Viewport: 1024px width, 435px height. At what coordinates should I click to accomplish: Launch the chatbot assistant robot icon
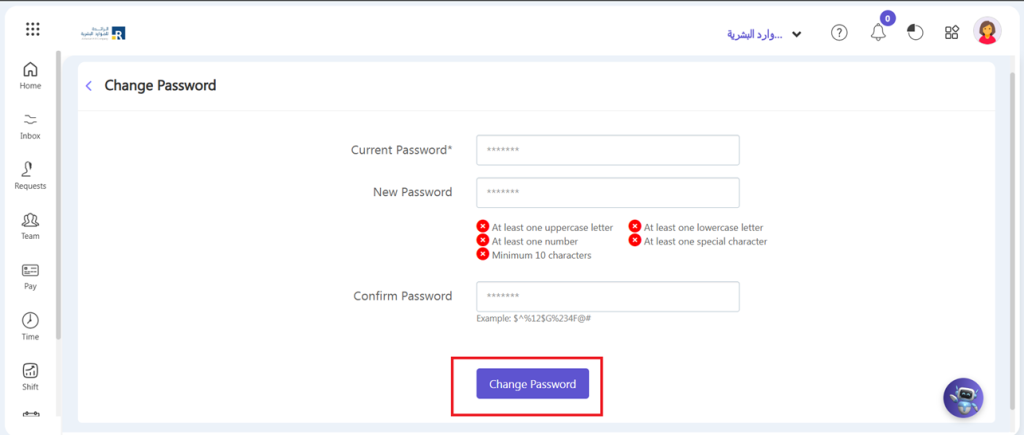click(x=963, y=397)
